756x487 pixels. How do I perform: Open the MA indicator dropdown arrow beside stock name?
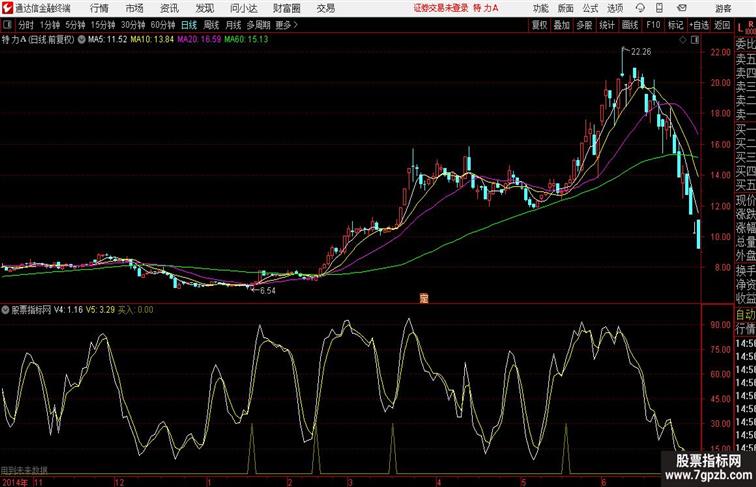tap(81, 40)
